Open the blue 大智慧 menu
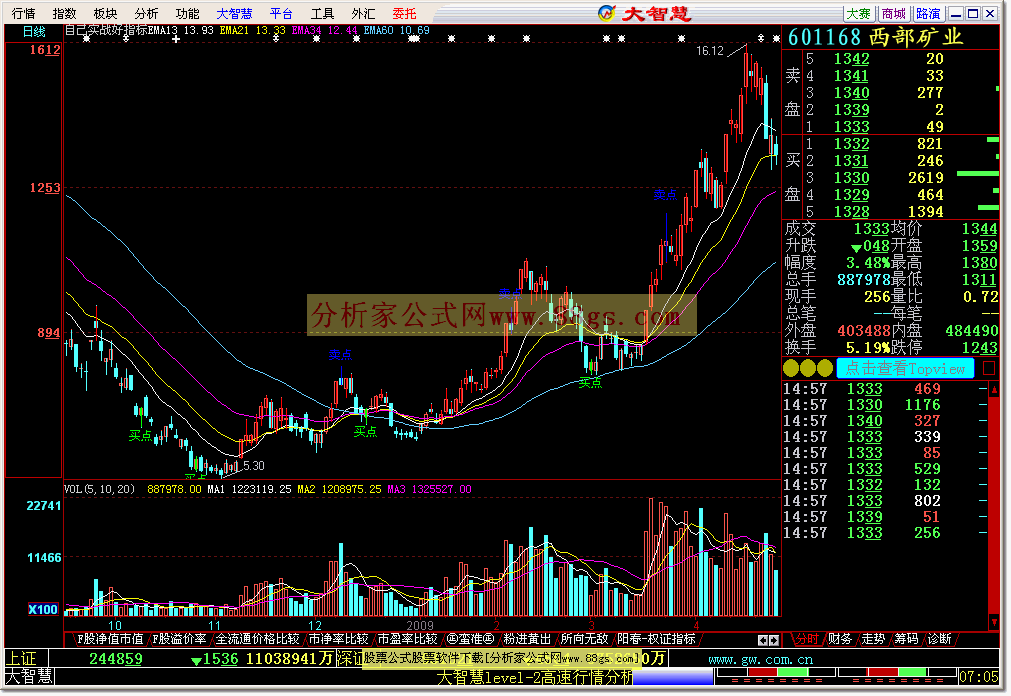 point(234,14)
